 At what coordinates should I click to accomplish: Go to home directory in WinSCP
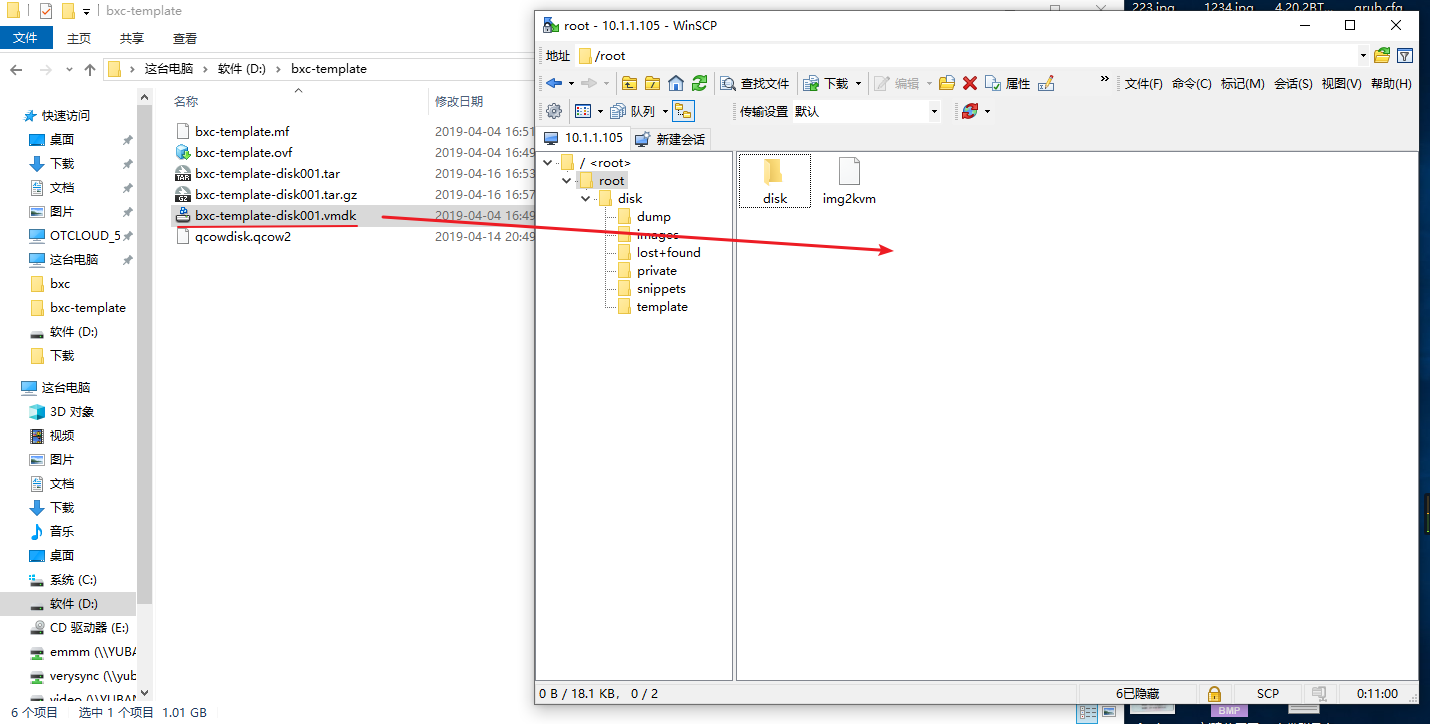pyautogui.click(x=676, y=83)
